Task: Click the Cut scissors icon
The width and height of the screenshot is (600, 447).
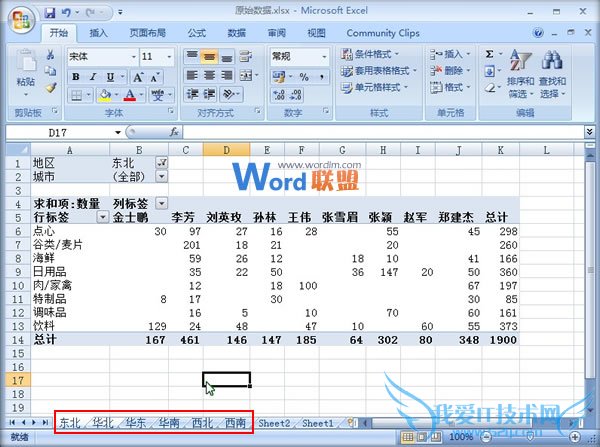Action: click(x=50, y=55)
